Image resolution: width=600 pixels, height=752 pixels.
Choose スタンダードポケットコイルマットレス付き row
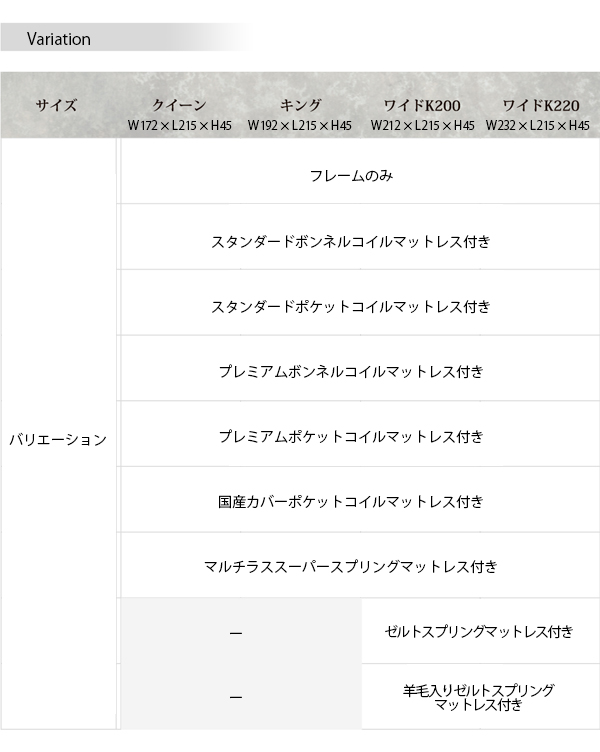click(360, 303)
